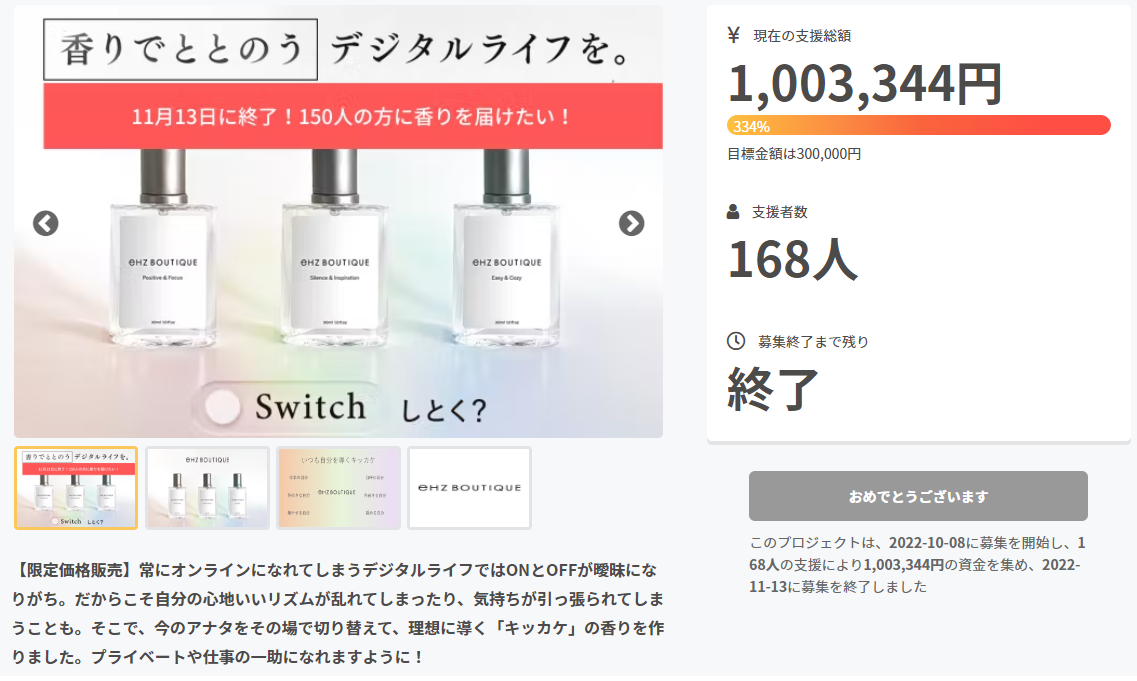The height and width of the screenshot is (681, 1137).
Task: Click the 168人 supporter count
Action: coord(792,258)
